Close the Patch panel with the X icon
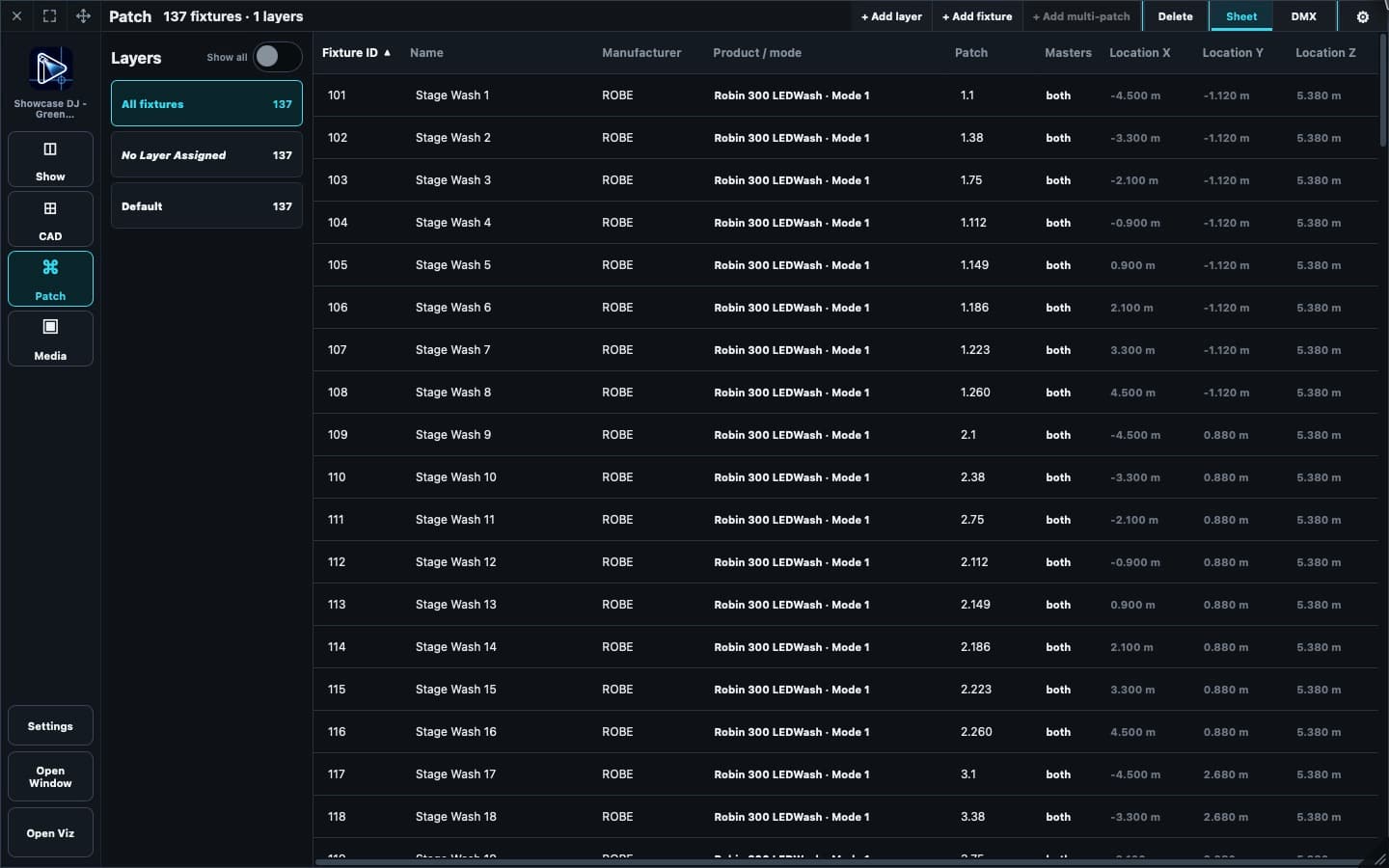1389x868 pixels. click(16, 16)
